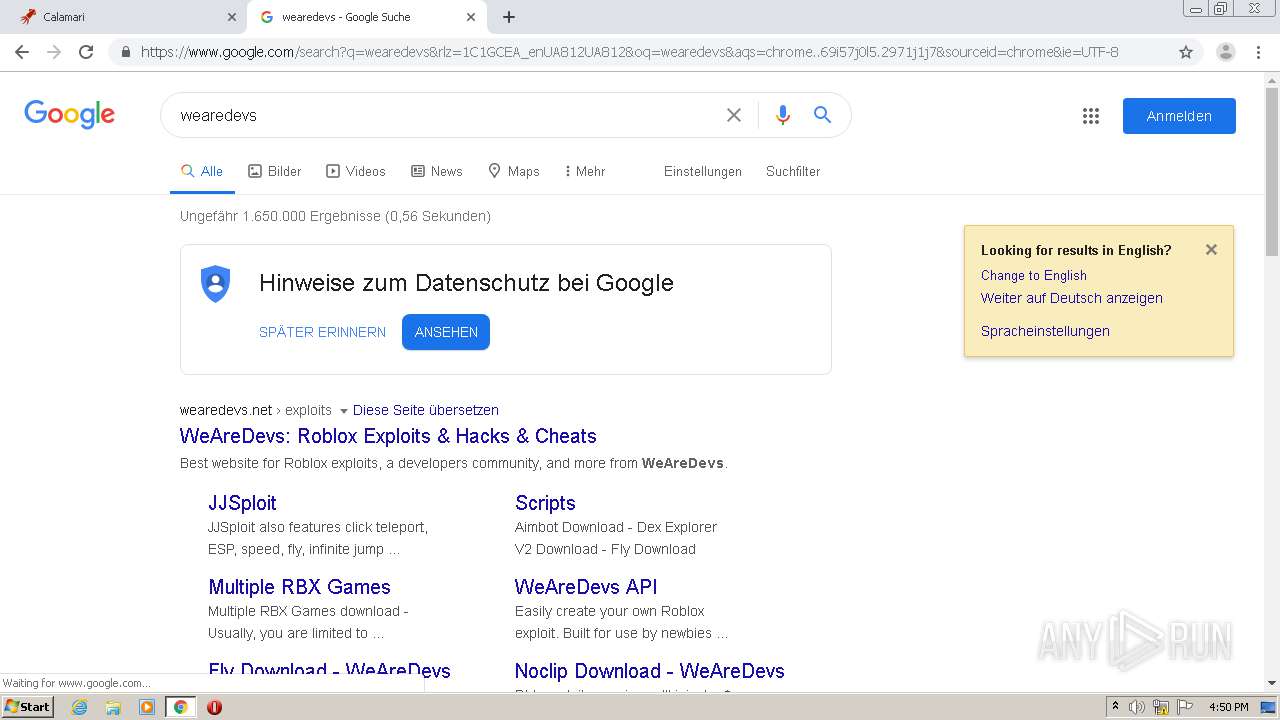Open the Chrome profile avatar icon
1280x720 pixels.
1225,52
